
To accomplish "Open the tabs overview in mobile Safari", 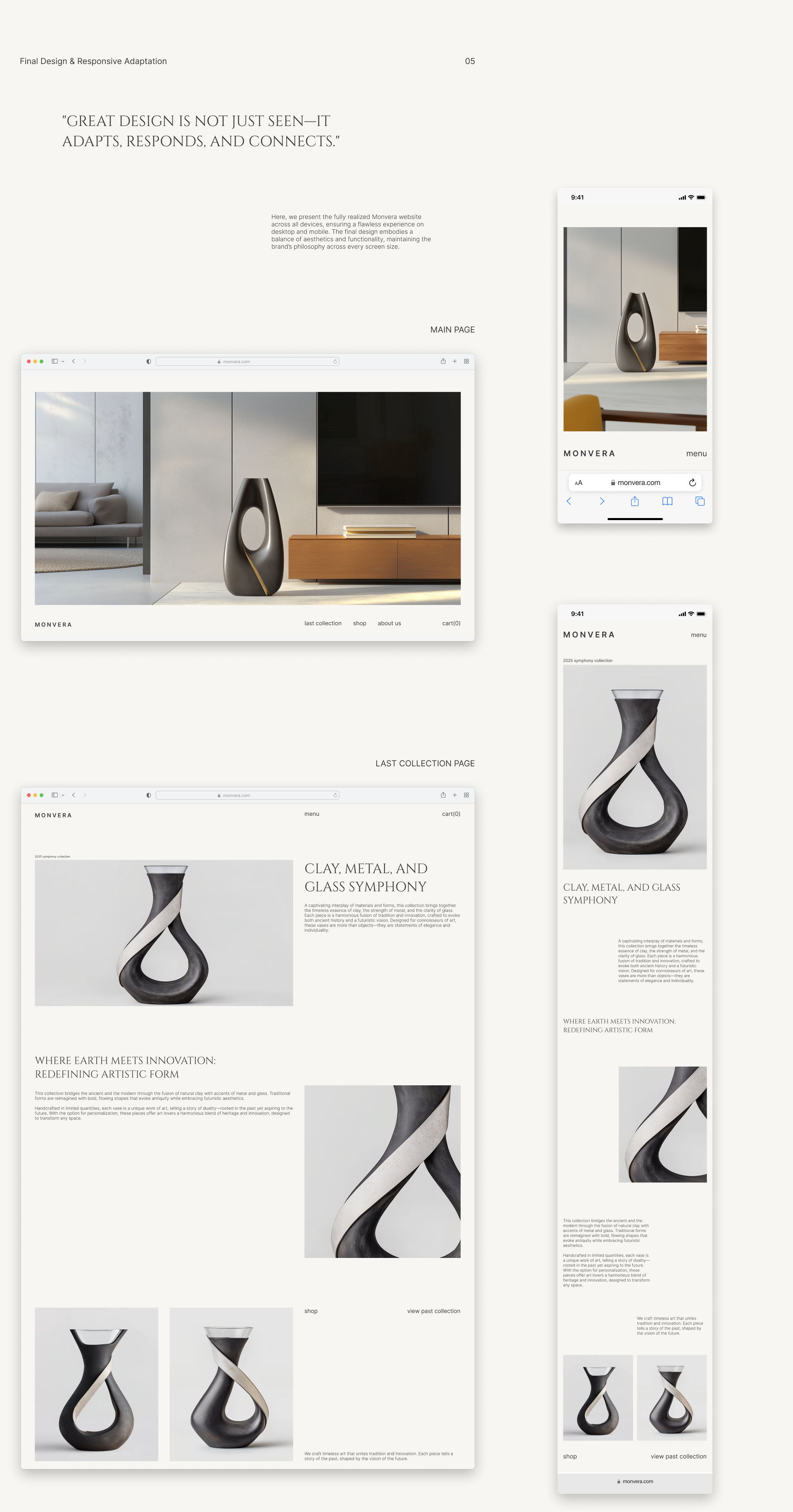I will click(x=700, y=501).
